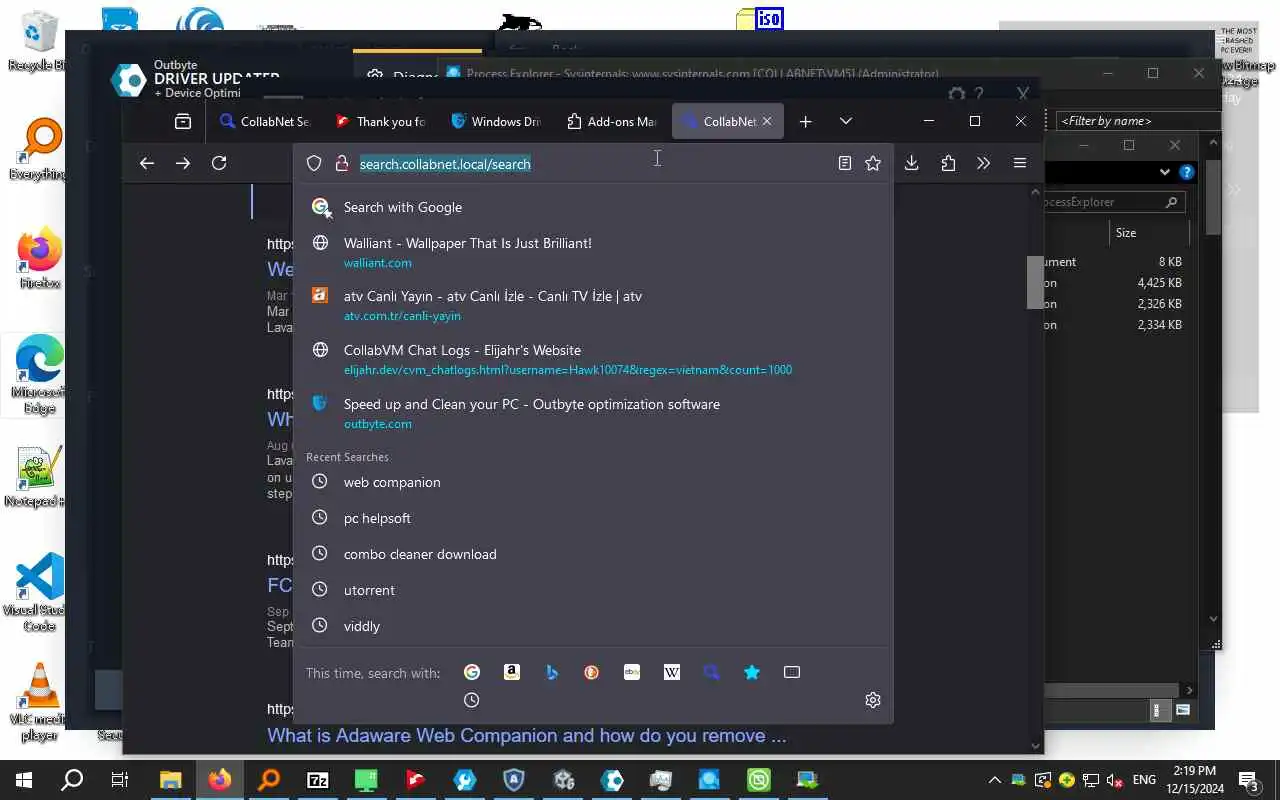The height and width of the screenshot is (800, 1280).
Task: Open the CollabVM Chat Logs suggestion
Action: [x=592, y=359]
